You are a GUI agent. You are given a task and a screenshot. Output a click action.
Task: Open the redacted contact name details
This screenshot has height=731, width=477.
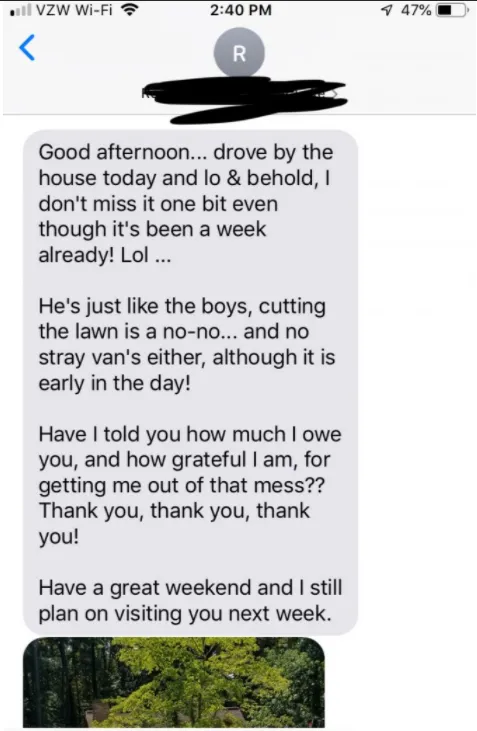click(245, 99)
